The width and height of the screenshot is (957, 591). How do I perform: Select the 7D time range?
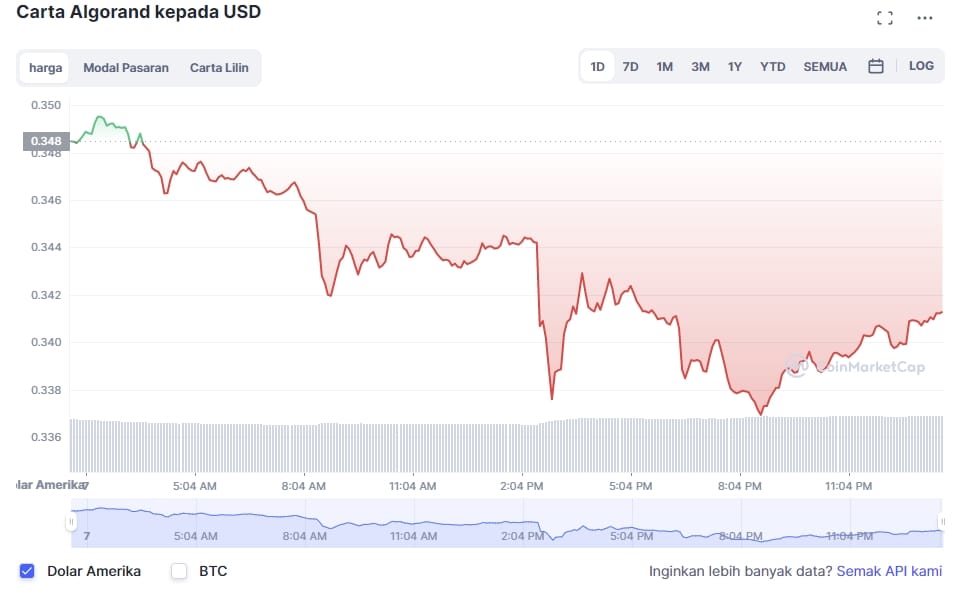click(x=630, y=67)
